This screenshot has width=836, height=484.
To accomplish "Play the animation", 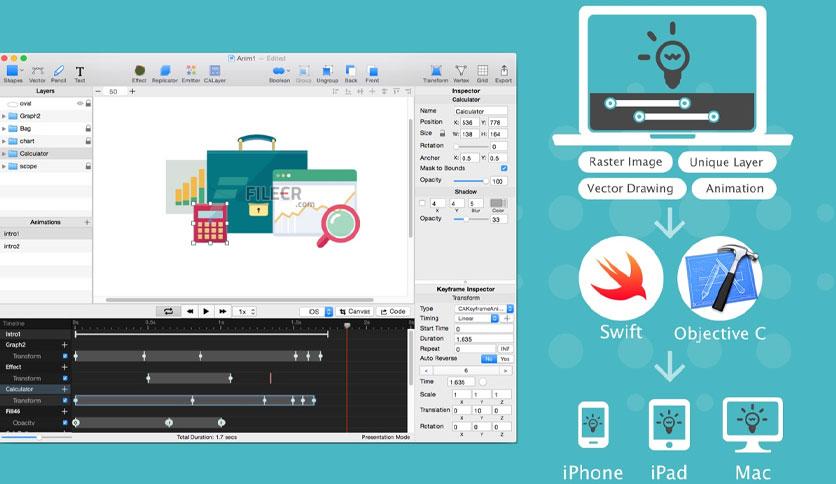I will point(206,311).
